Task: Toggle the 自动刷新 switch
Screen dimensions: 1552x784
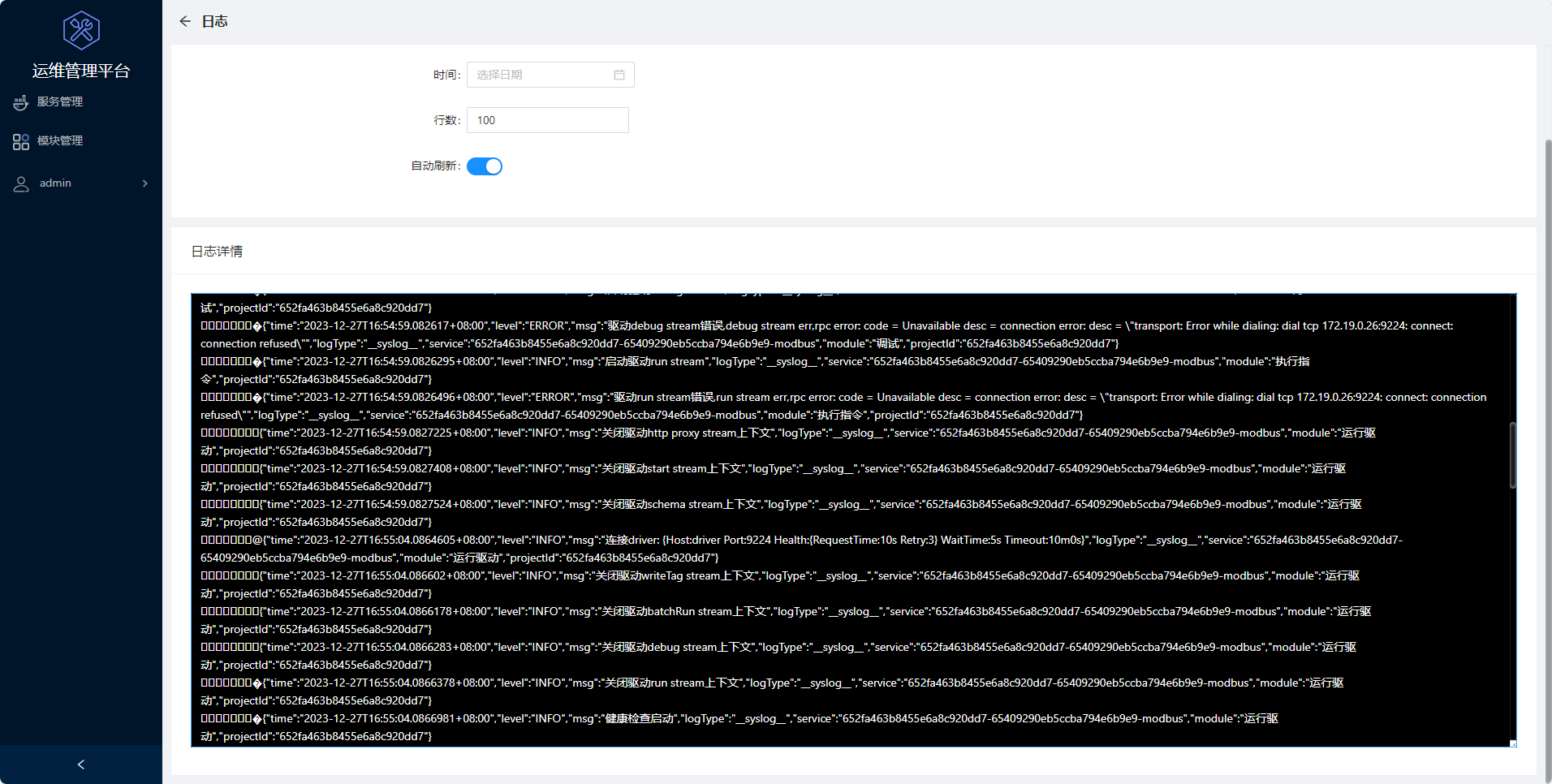Action: [485, 166]
